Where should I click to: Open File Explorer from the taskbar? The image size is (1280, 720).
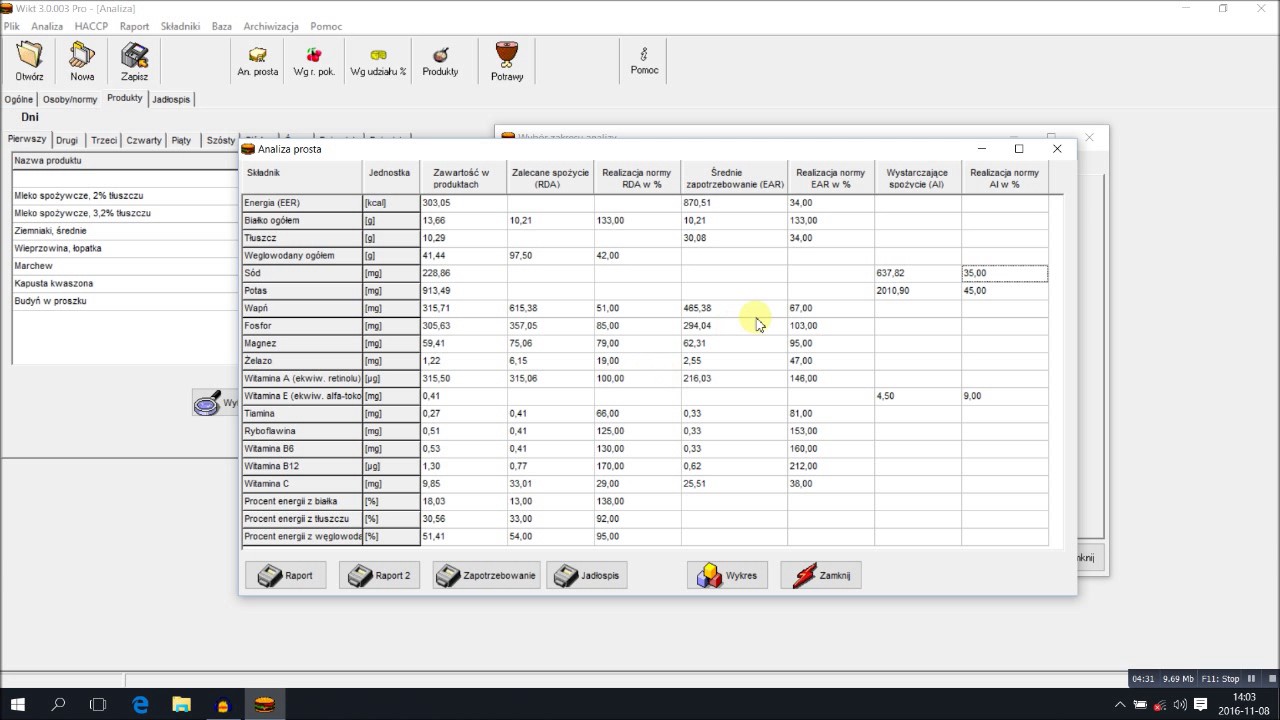(182, 704)
